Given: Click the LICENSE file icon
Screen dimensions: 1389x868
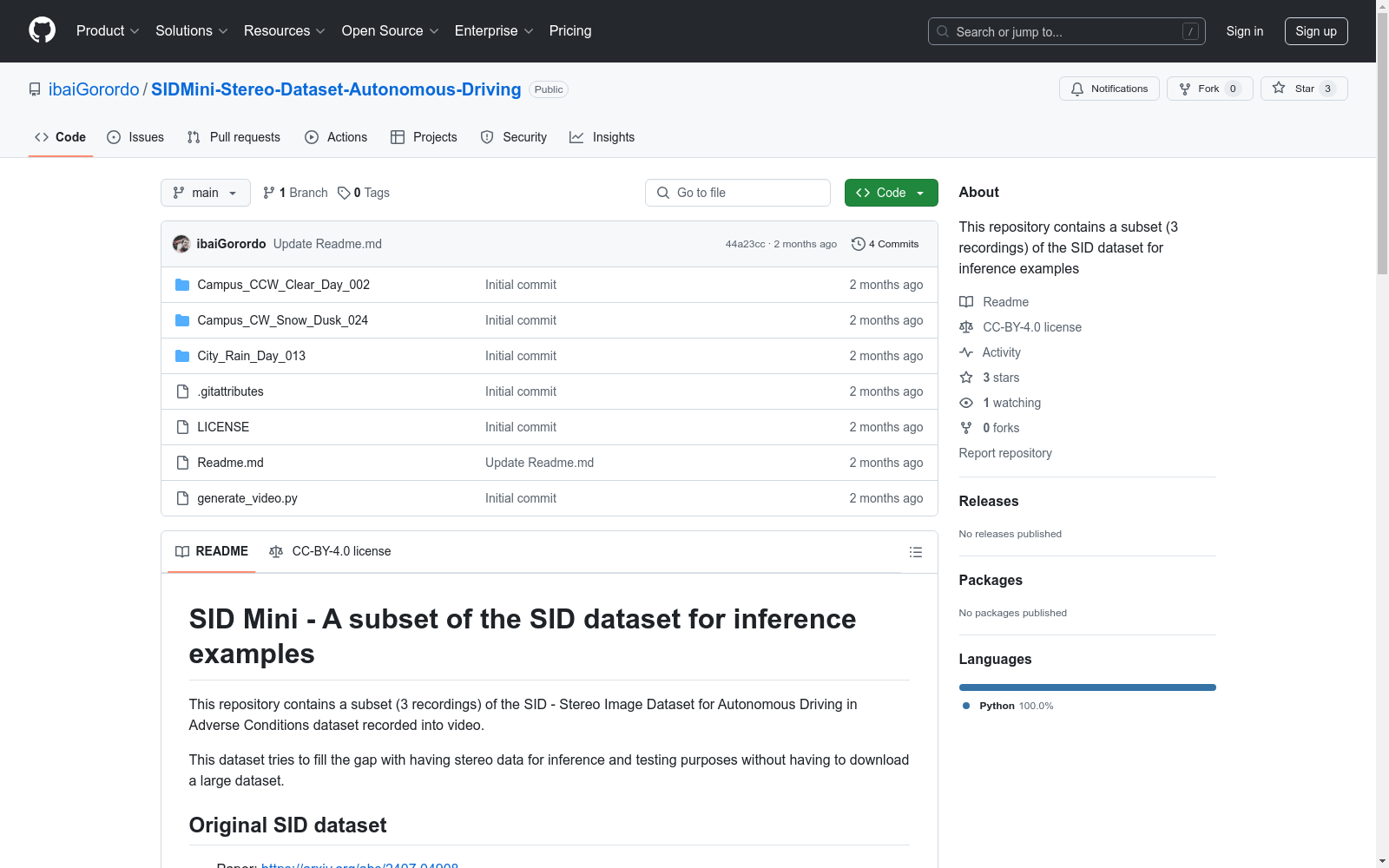Looking at the screenshot, I should (182, 427).
